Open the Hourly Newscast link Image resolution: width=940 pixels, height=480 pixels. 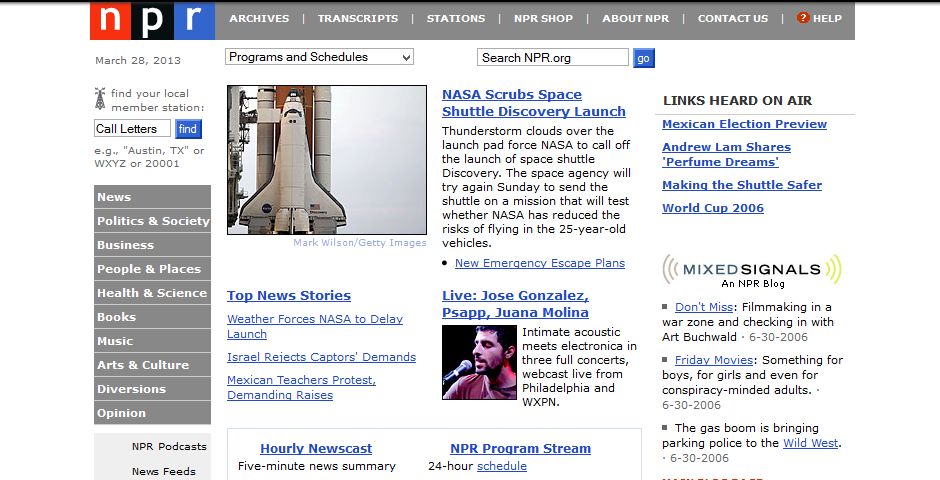tap(316, 448)
